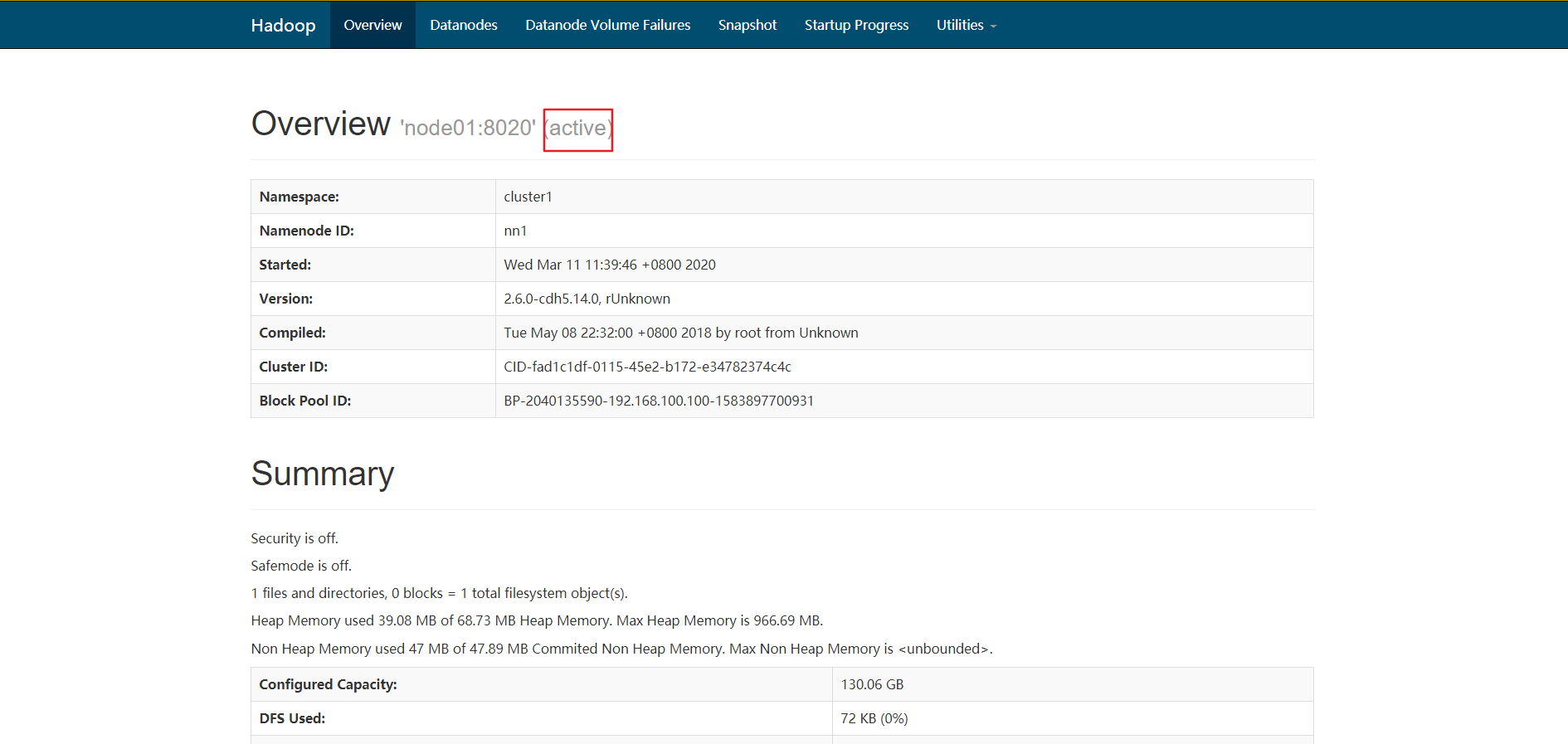Click the Version: label cell

(373, 299)
